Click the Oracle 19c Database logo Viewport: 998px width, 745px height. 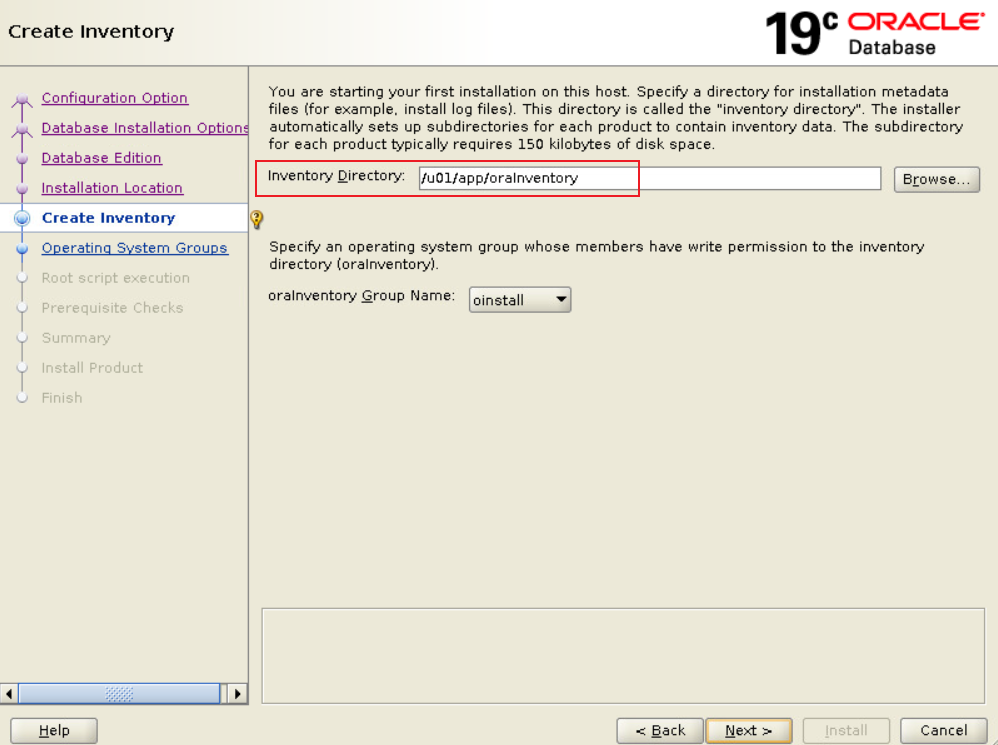874,33
